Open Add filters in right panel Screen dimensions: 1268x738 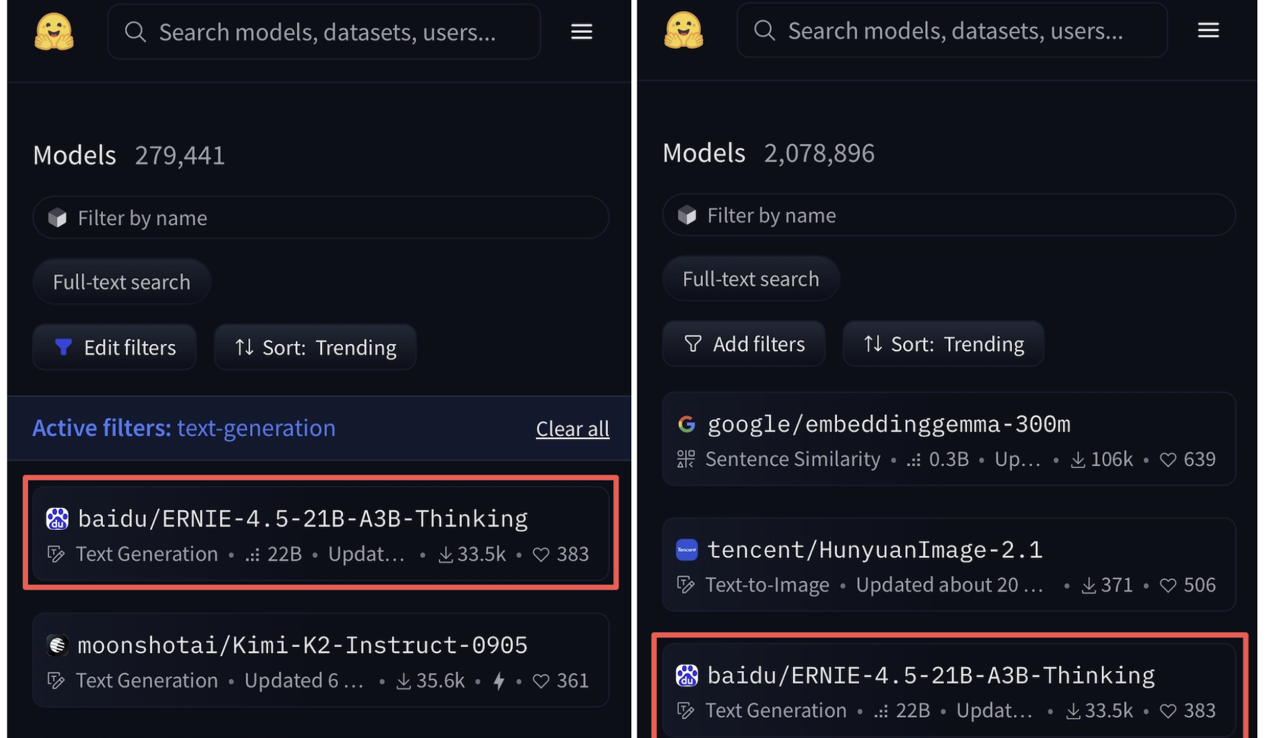point(744,344)
